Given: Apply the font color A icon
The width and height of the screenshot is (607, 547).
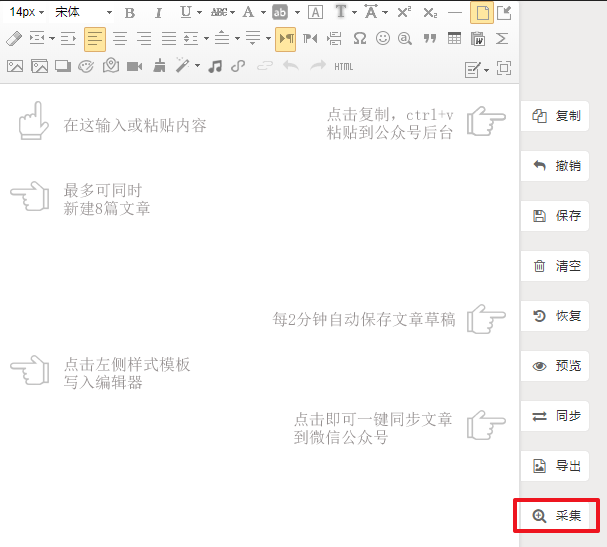Looking at the screenshot, I should pos(249,12).
